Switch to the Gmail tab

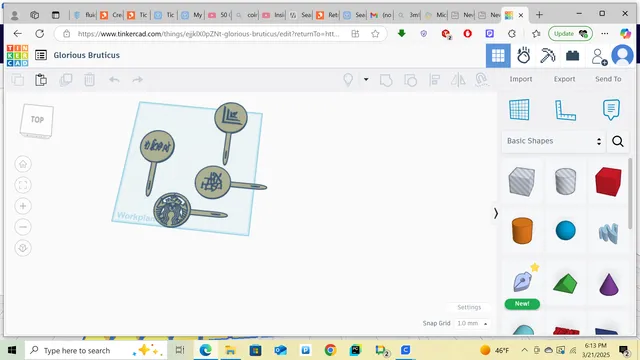[381, 15]
